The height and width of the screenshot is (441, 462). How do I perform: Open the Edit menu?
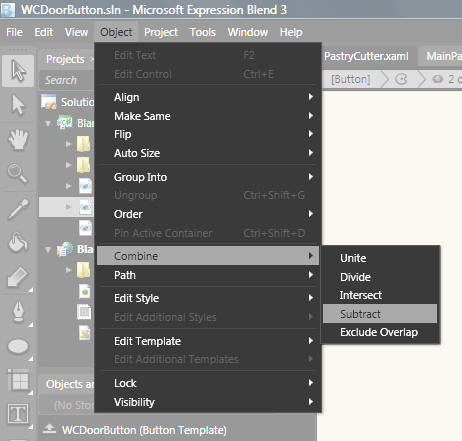click(44, 32)
